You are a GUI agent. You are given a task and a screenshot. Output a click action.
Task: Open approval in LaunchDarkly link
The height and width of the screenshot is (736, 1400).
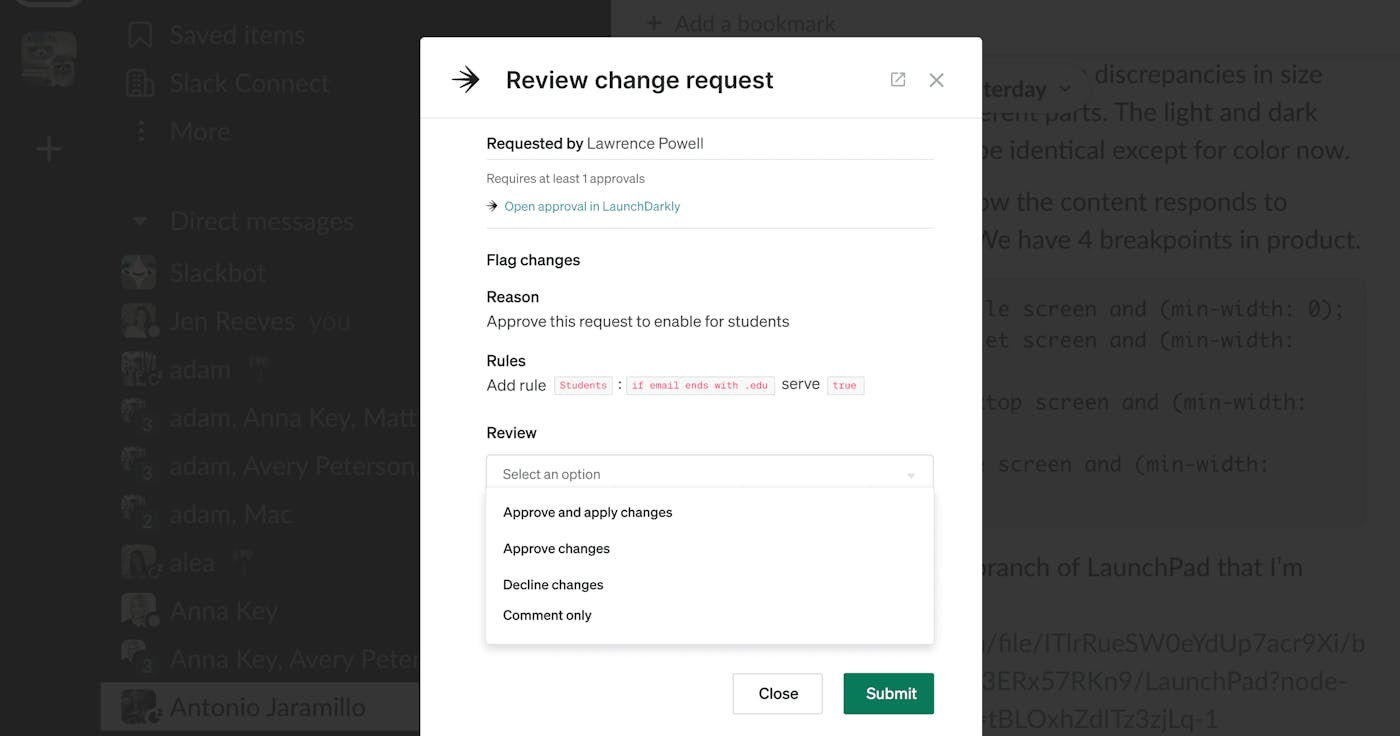(x=592, y=206)
